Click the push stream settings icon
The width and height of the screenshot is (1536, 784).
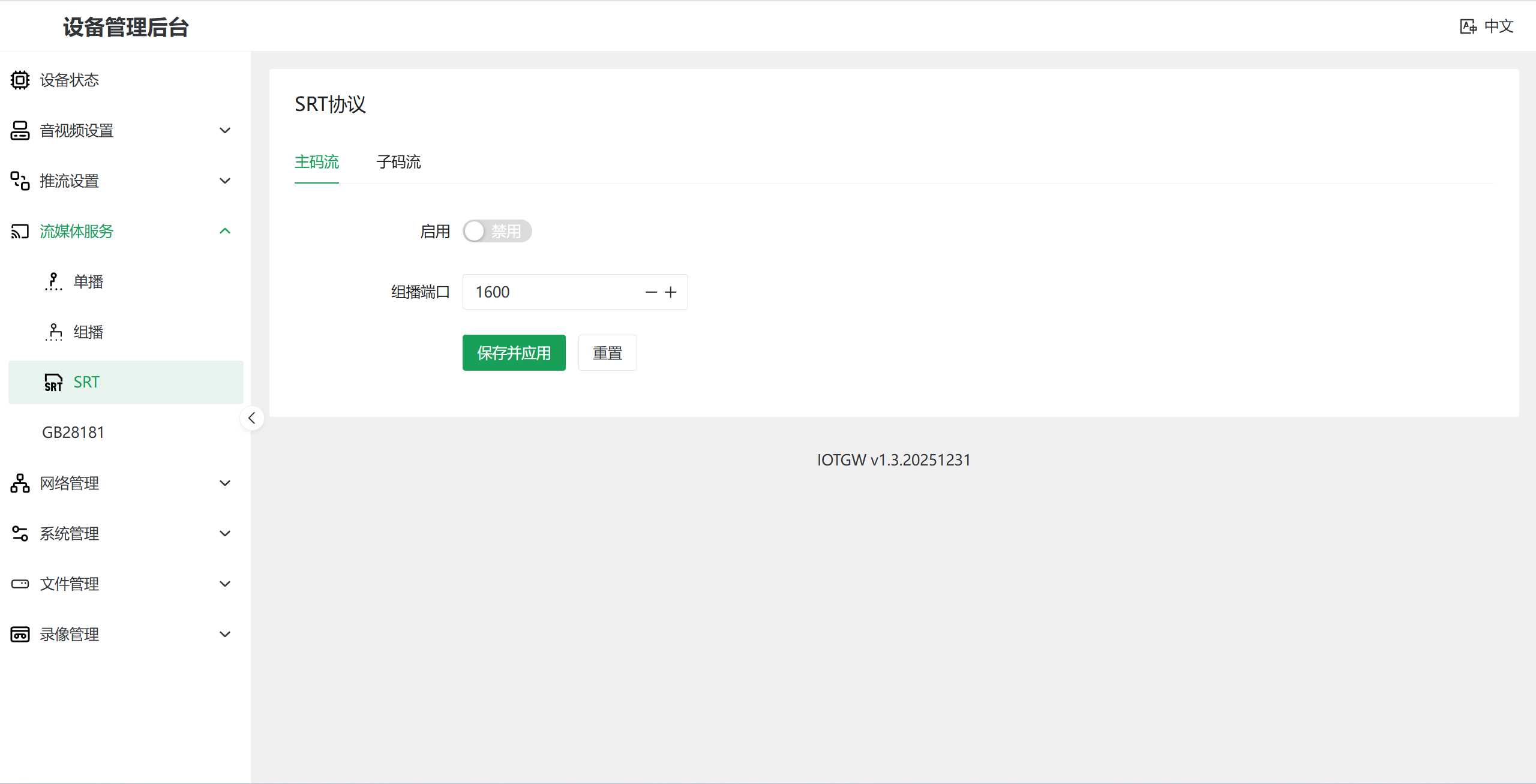point(20,181)
